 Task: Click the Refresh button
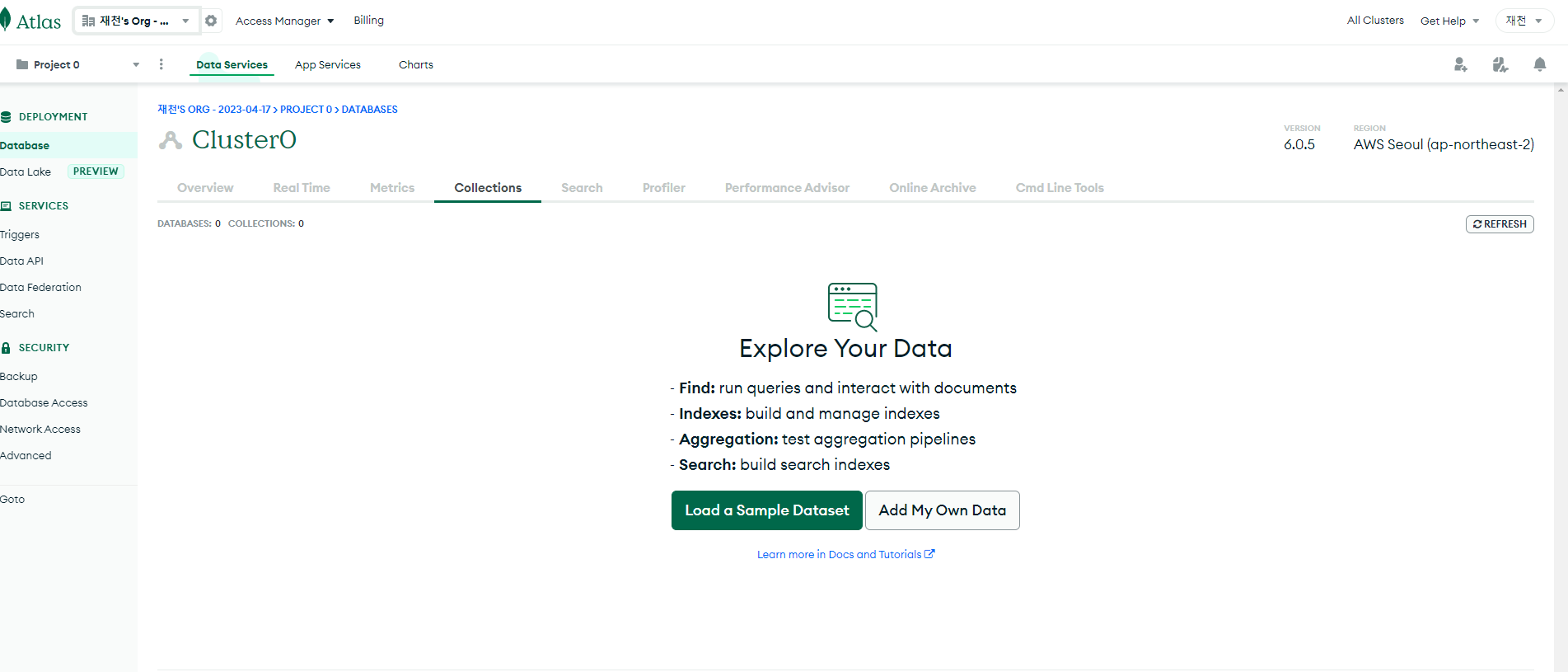pos(1500,224)
